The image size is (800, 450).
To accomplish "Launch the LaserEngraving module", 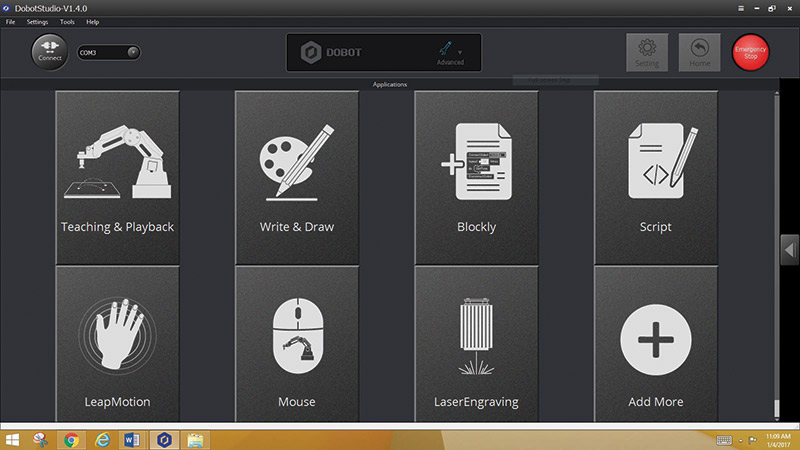I will pos(476,344).
